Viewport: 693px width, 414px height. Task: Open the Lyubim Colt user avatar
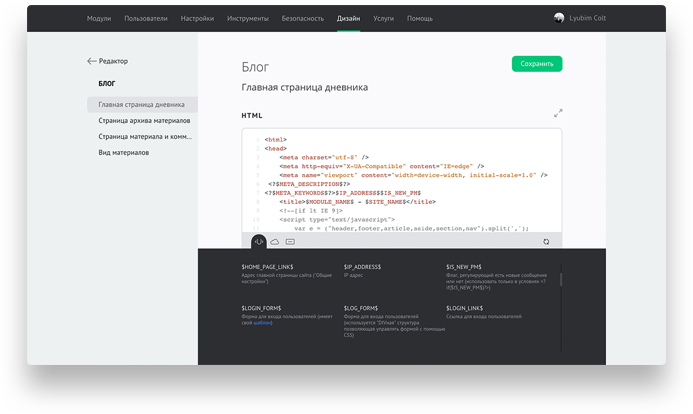(x=559, y=18)
